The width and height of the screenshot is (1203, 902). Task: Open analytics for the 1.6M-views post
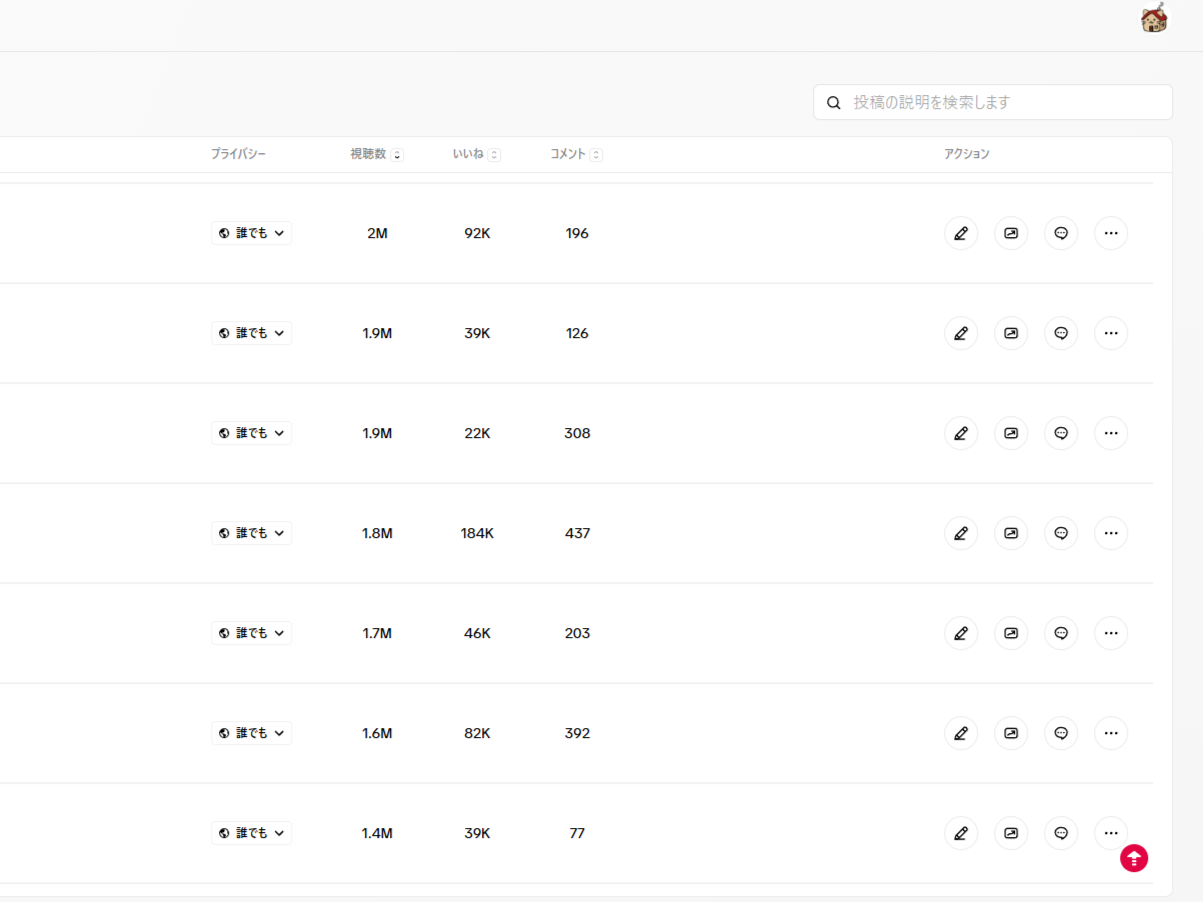click(x=1011, y=733)
